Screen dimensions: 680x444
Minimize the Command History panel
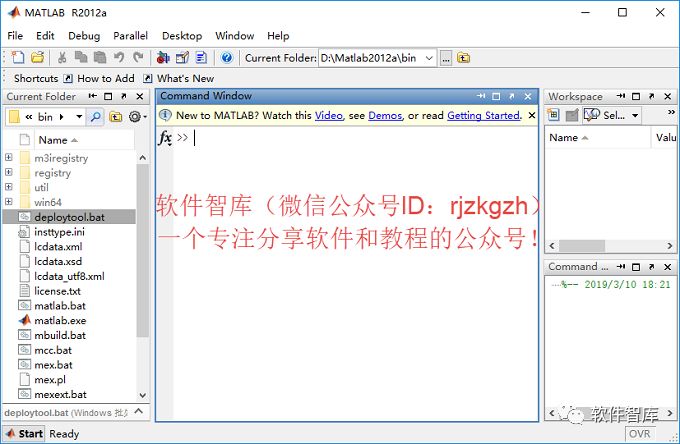[x=621, y=267]
